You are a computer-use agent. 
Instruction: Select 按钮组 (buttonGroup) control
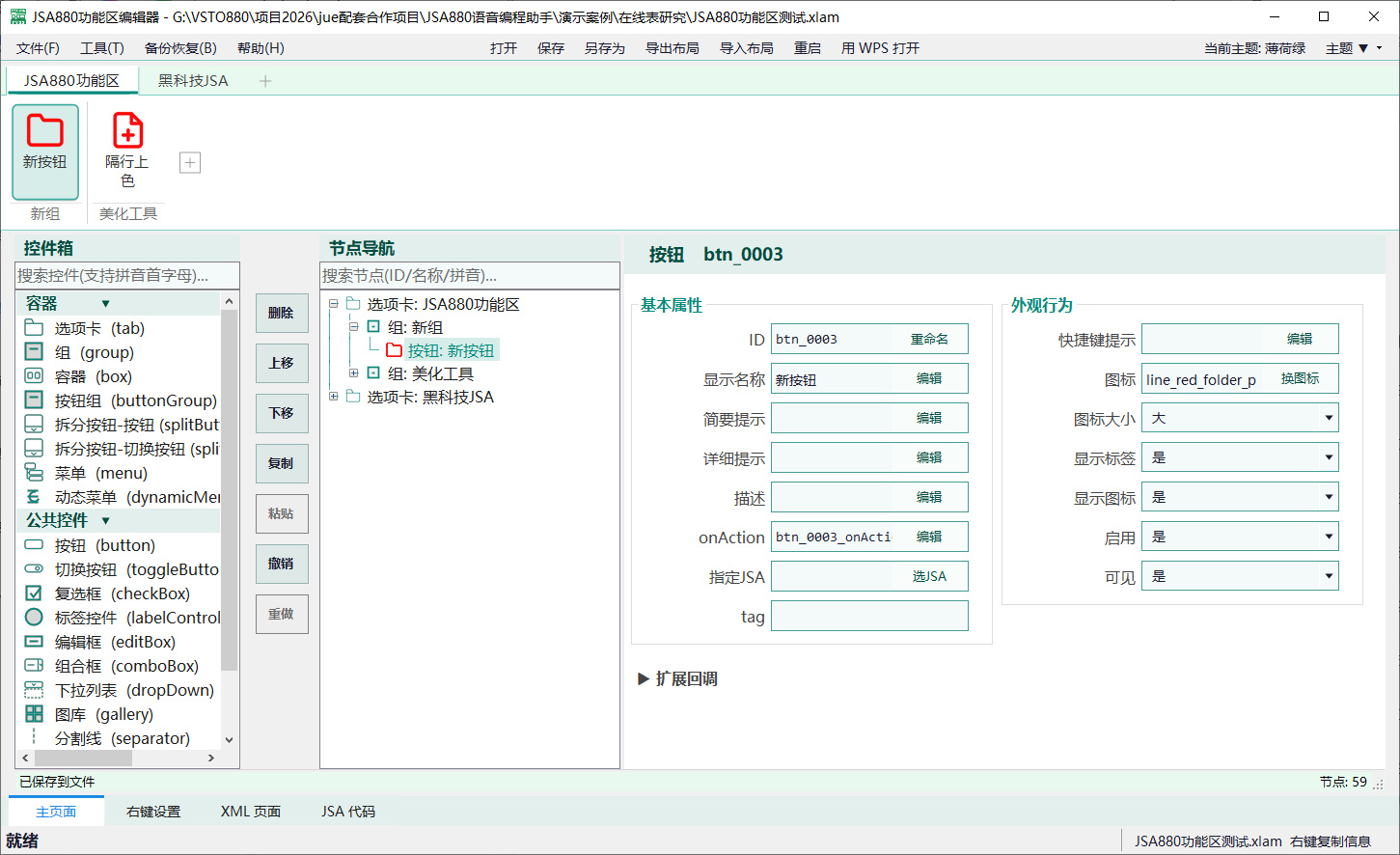[122, 400]
